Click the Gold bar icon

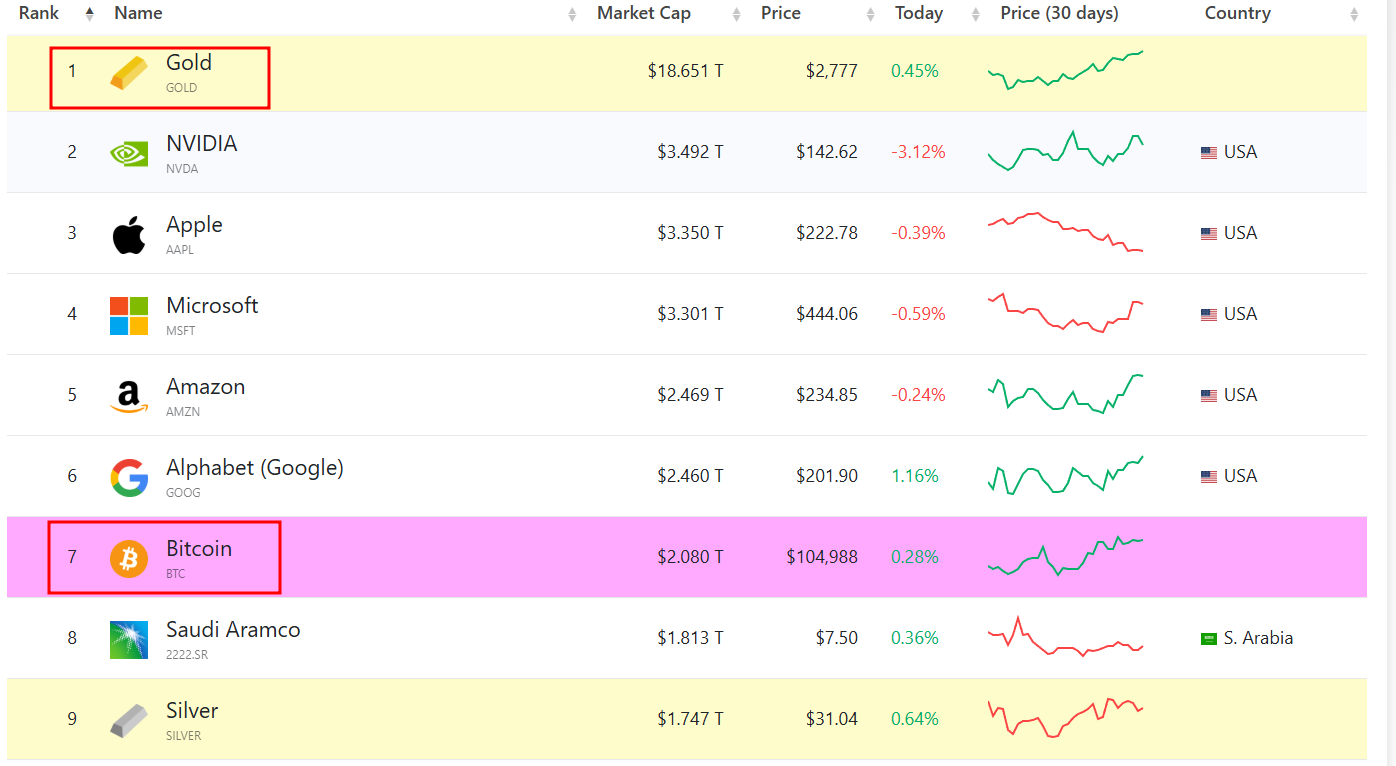point(129,72)
